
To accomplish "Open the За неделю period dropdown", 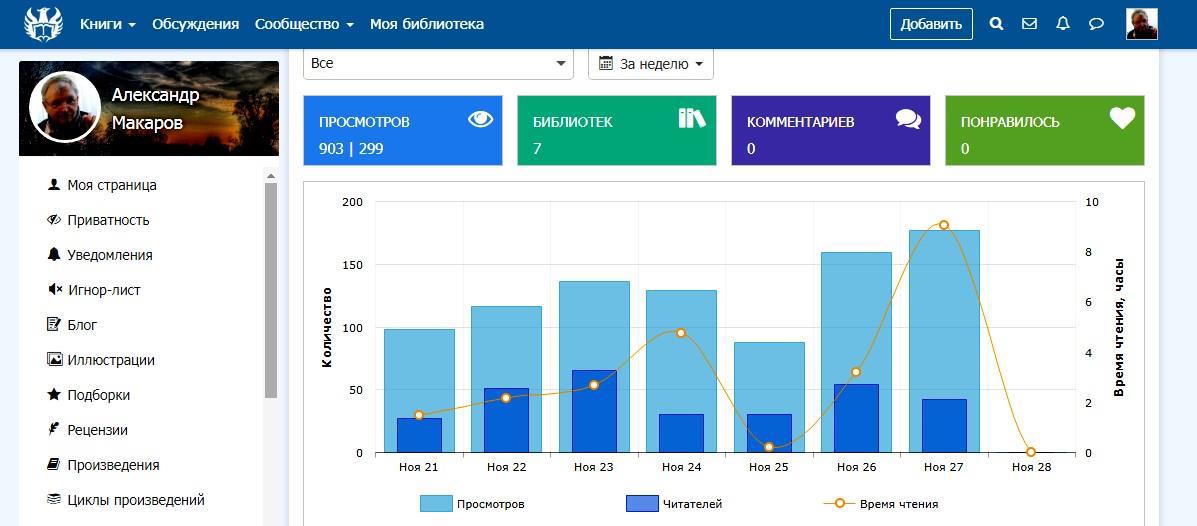I will [x=651, y=63].
